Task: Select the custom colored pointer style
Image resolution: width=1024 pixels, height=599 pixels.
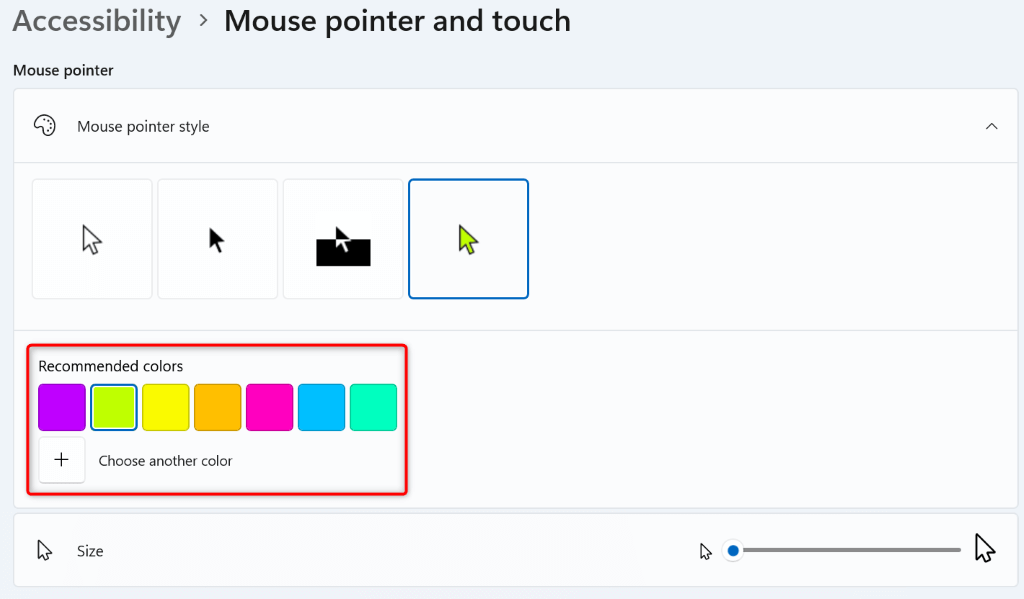Action: click(x=468, y=238)
